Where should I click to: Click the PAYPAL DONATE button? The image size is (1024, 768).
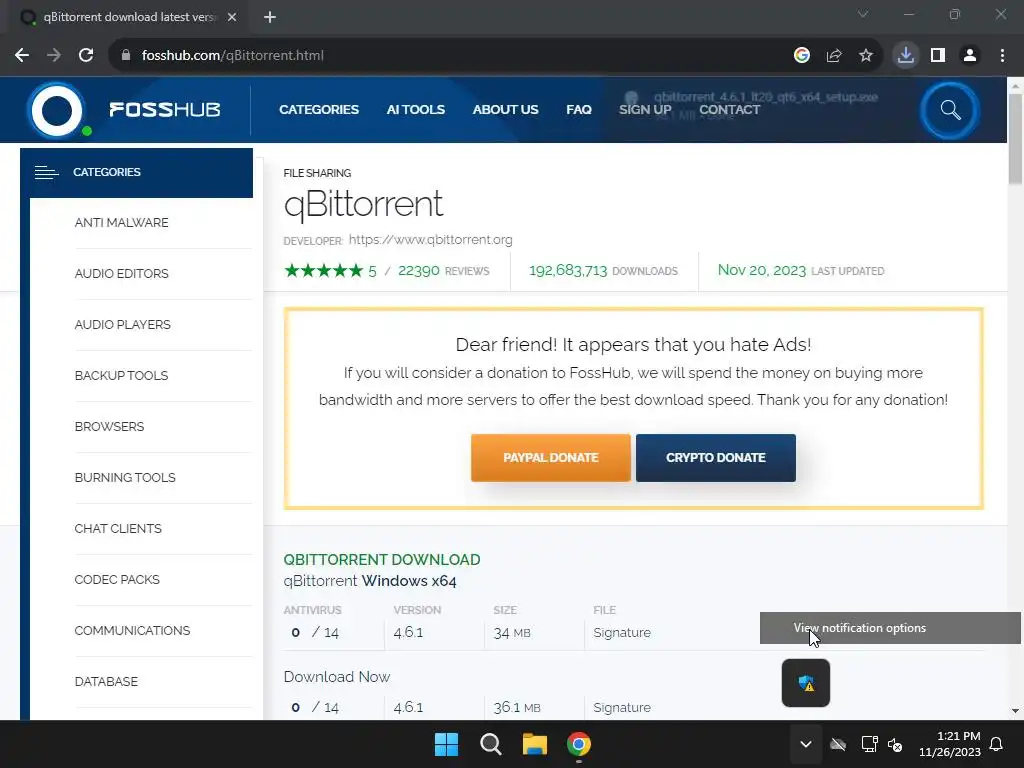coord(551,458)
